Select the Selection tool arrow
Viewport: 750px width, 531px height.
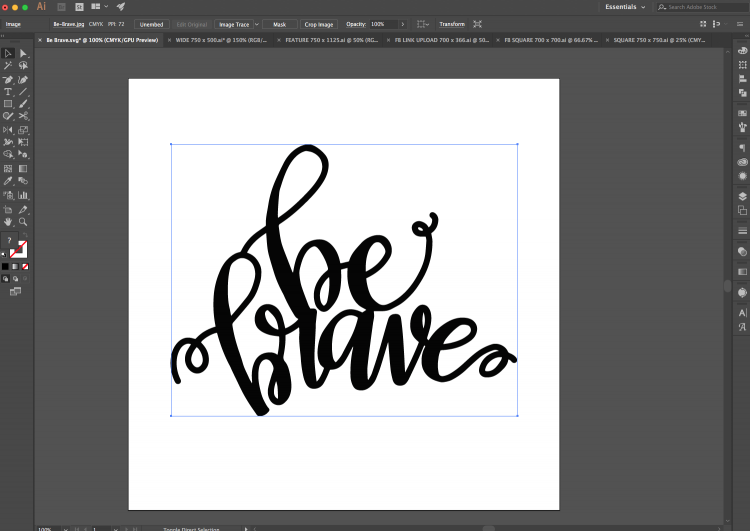point(8,53)
